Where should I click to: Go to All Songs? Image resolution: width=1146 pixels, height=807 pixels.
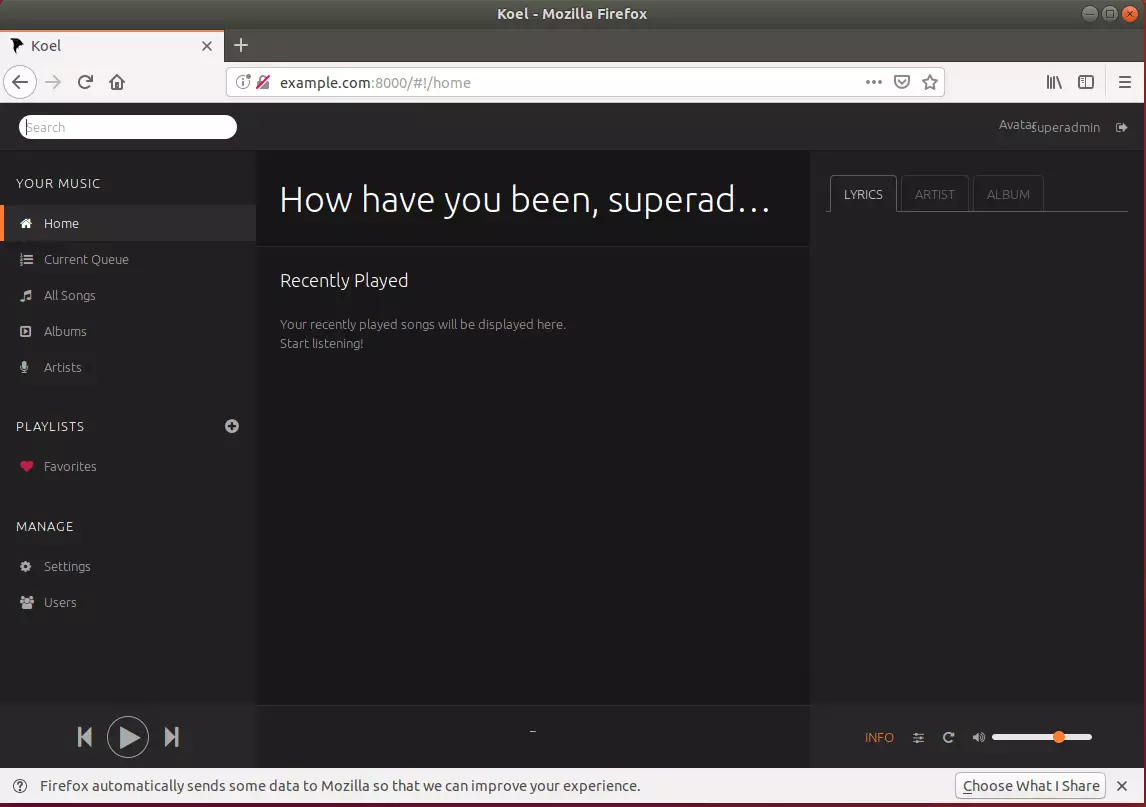[129, 295]
